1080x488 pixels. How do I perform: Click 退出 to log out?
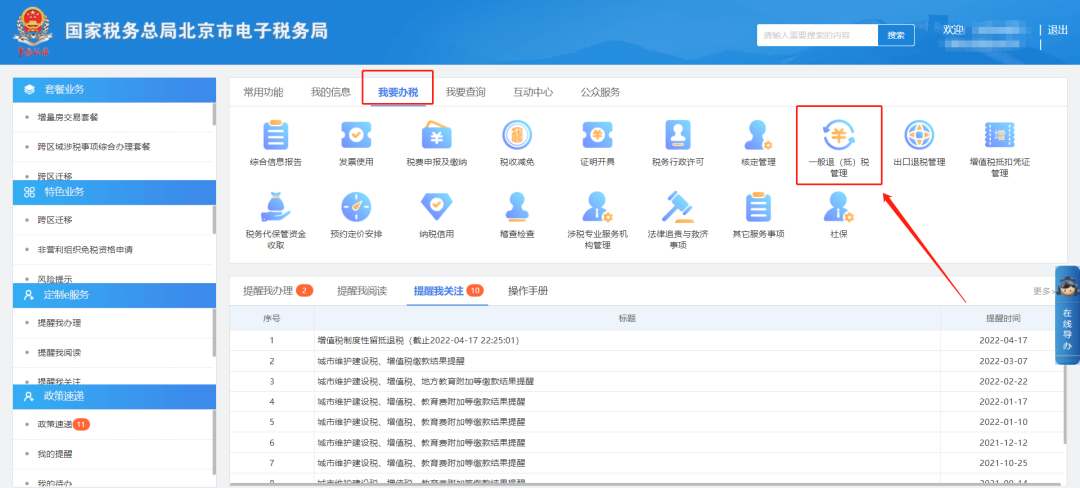click(1057, 30)
